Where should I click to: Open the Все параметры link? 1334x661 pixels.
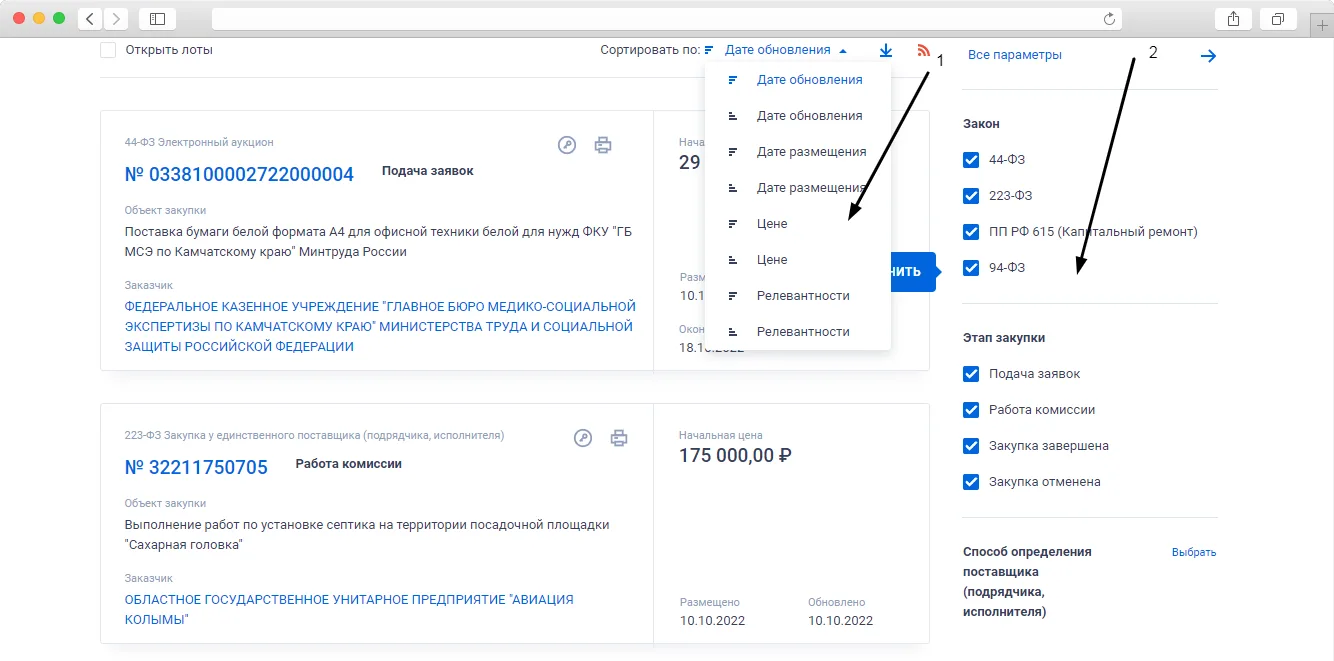1015,56
